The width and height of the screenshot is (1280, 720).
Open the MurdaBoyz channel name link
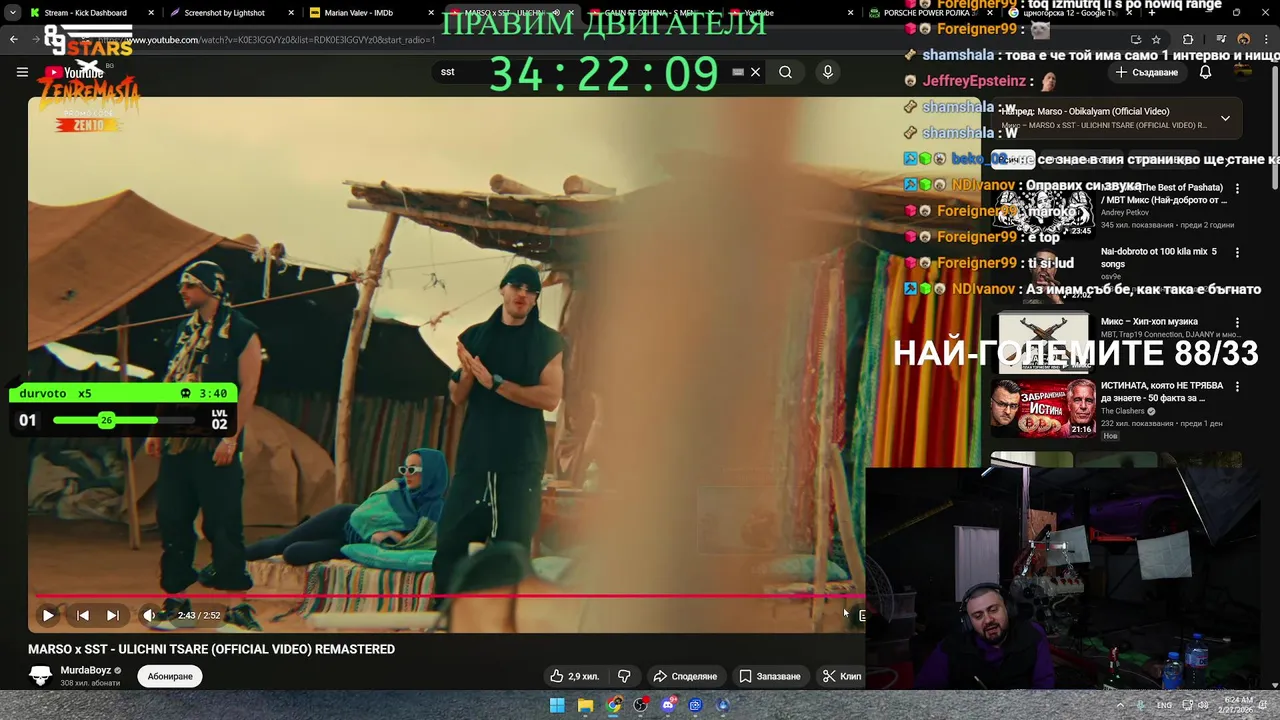pos(86,670)
